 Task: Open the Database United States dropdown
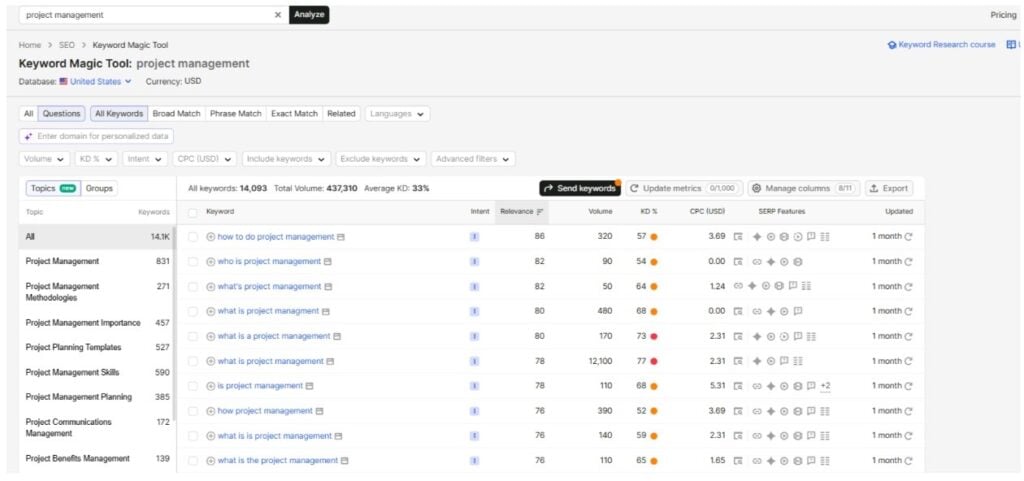[x=95, y=82]
